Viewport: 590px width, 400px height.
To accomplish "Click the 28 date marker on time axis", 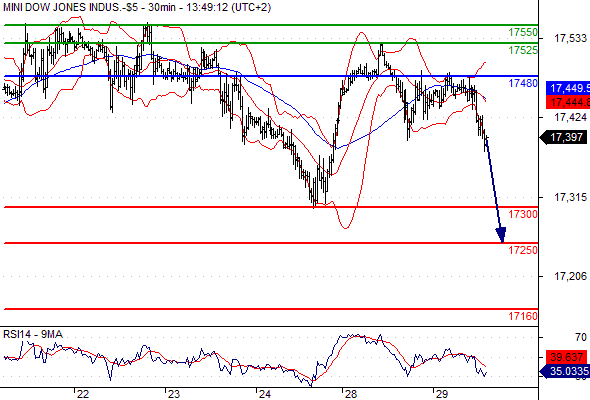I will 350,394.
